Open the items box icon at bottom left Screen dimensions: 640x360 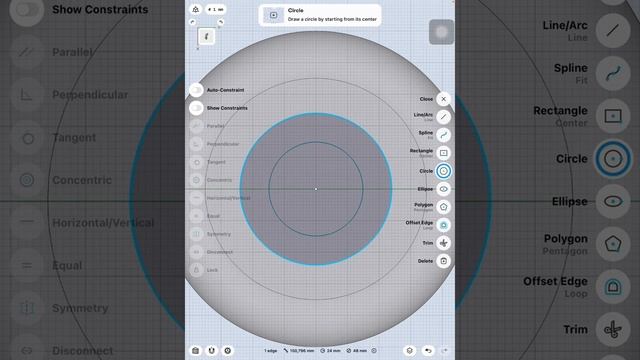(196, 351)
